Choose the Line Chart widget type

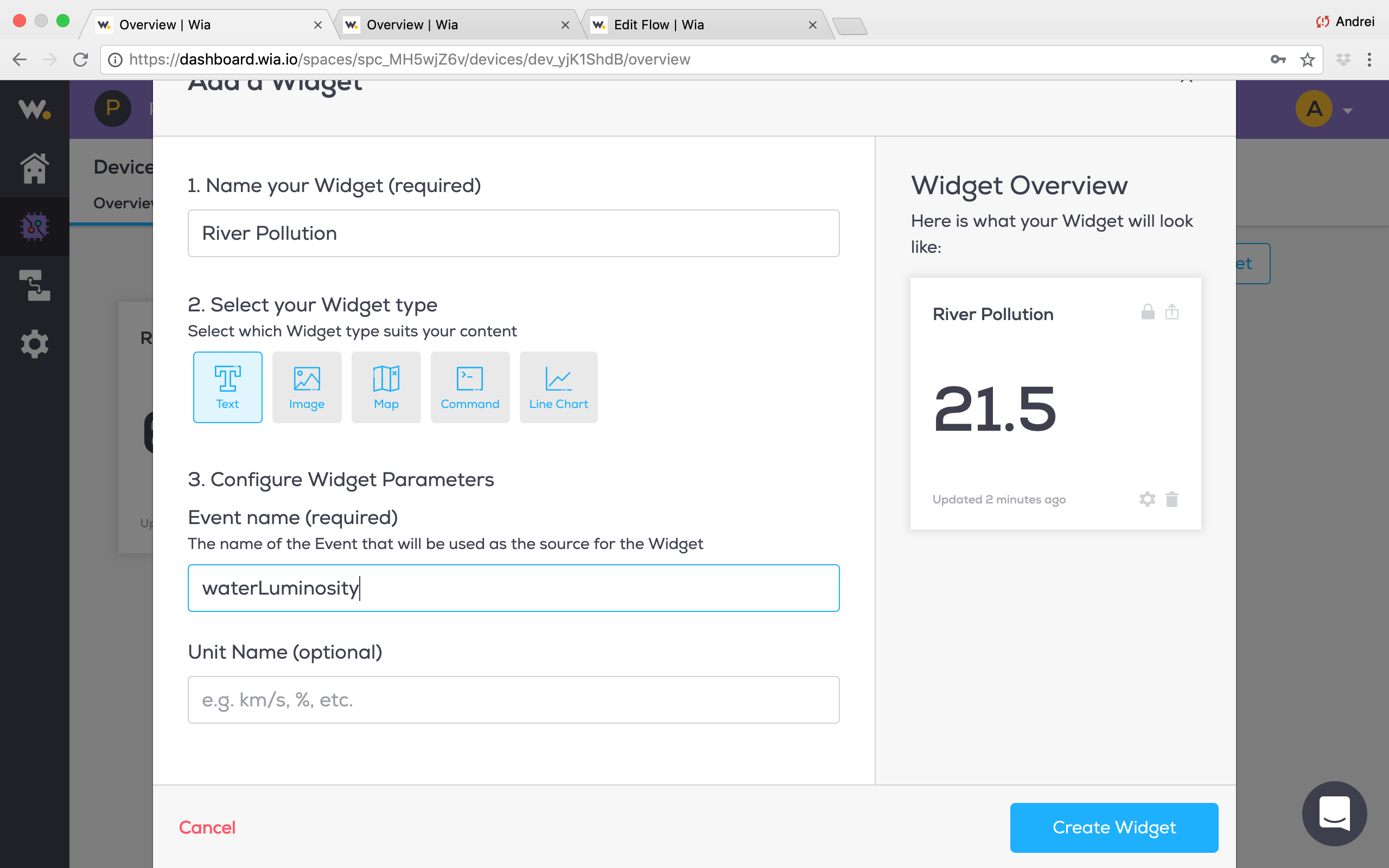(558, 387)
